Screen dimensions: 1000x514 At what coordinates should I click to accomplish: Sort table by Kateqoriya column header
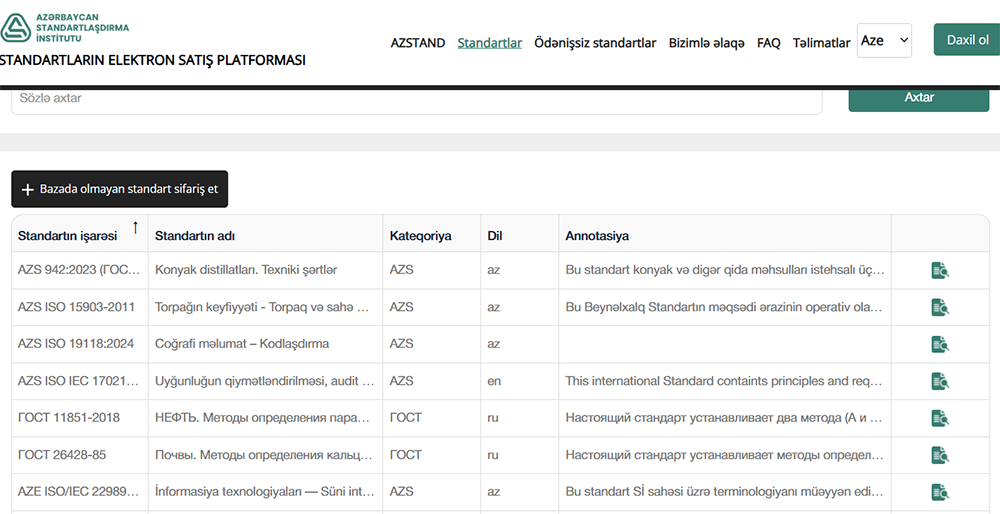(x=420, y=236)
